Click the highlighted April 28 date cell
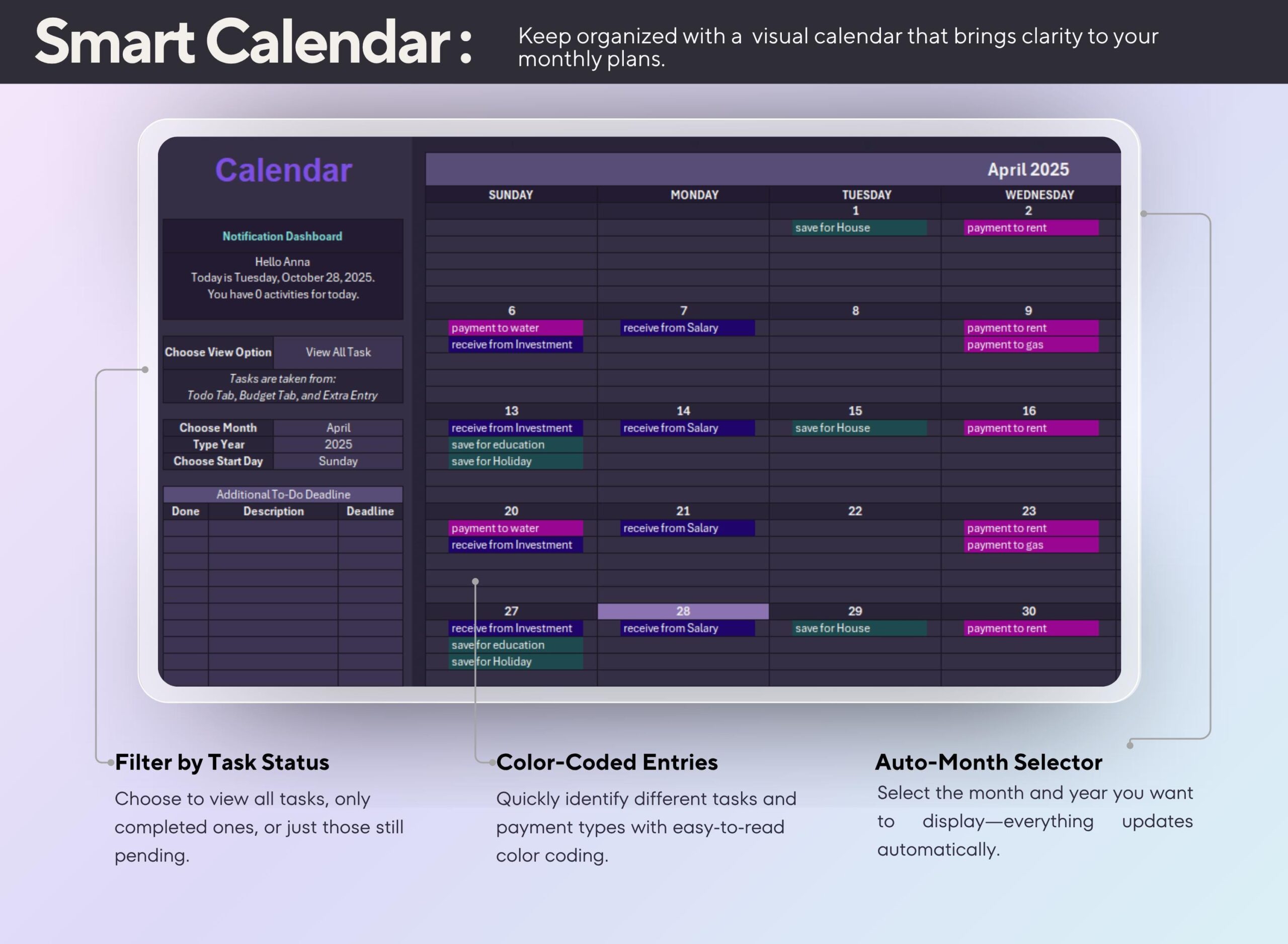1288x944 pixels. [x=683, y=610]
